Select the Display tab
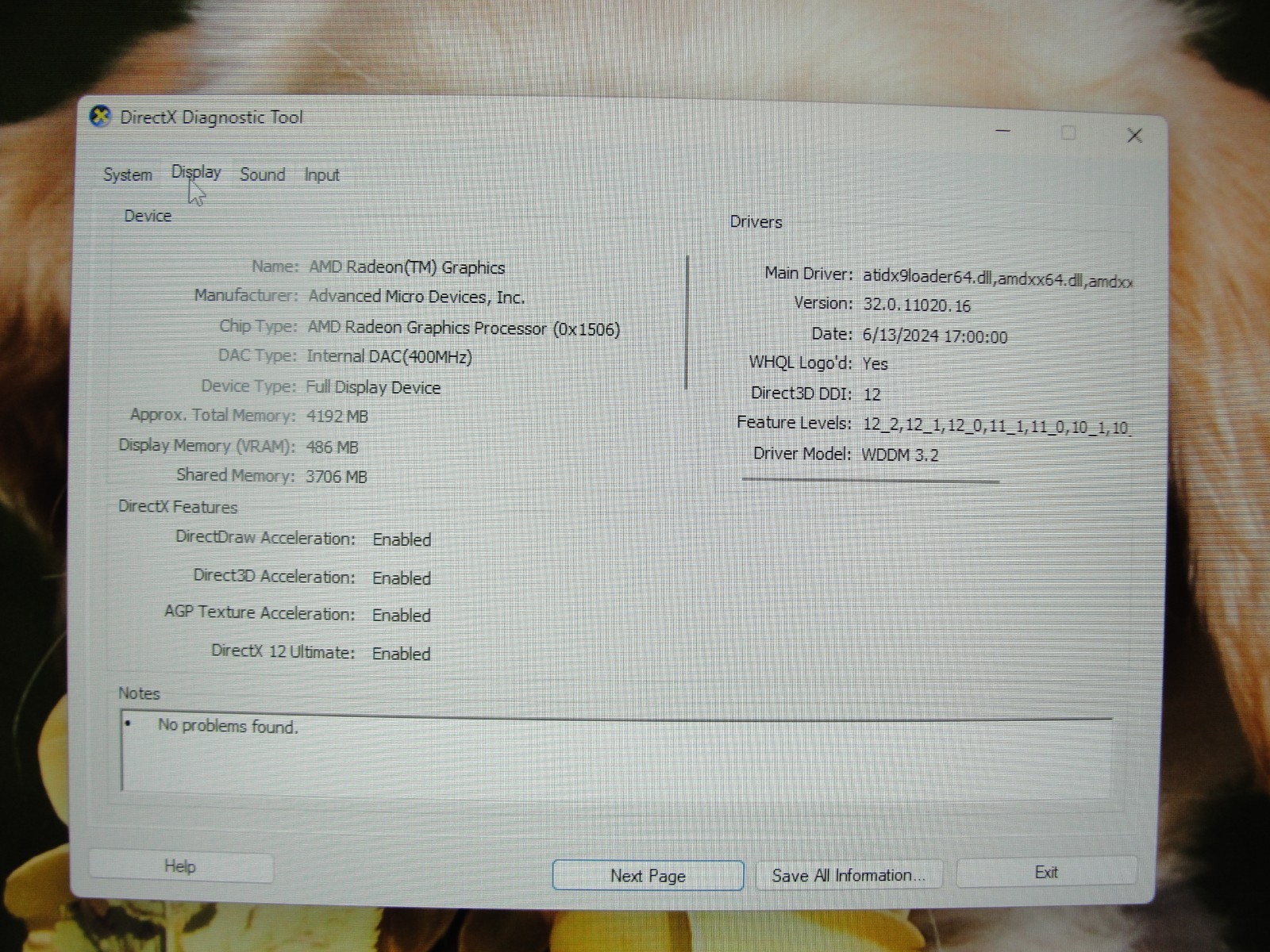 pos(196,172)
